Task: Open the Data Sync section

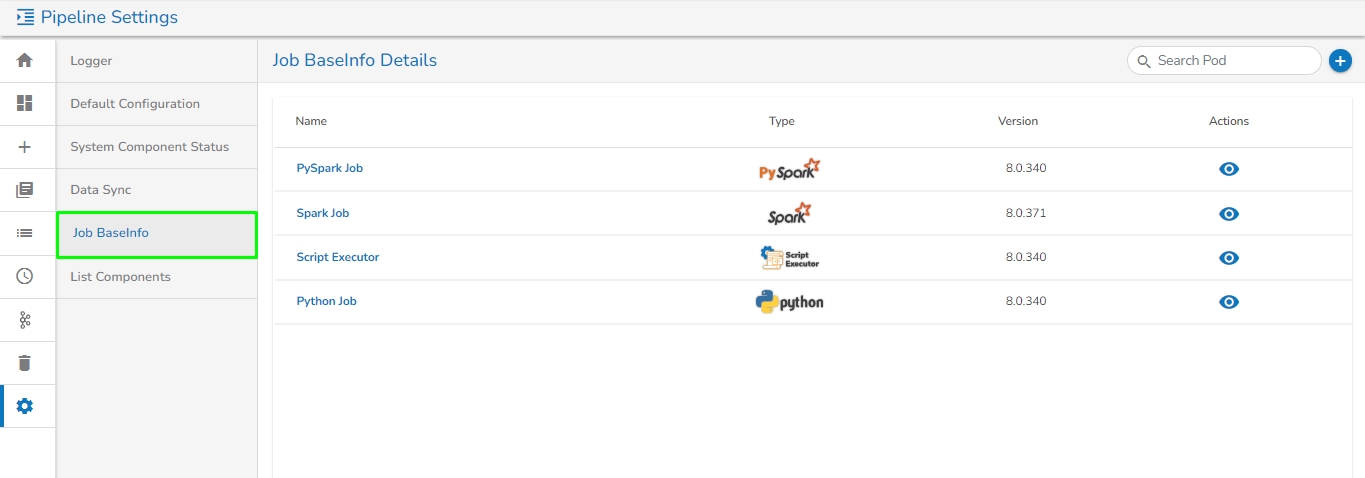Action: 100,190
